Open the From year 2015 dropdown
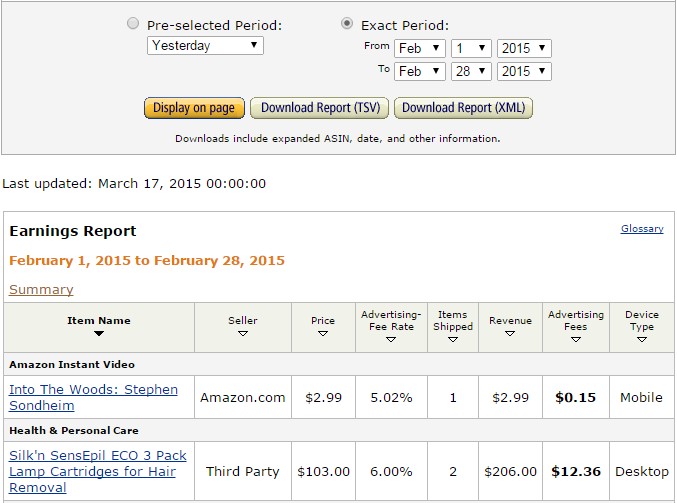The image size is (677, 503). coord(524,48)
